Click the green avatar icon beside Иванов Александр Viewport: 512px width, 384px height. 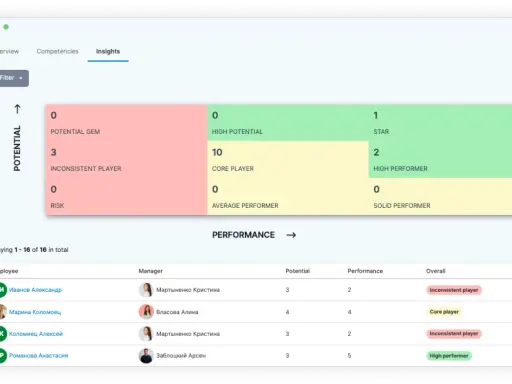point(3,290)
